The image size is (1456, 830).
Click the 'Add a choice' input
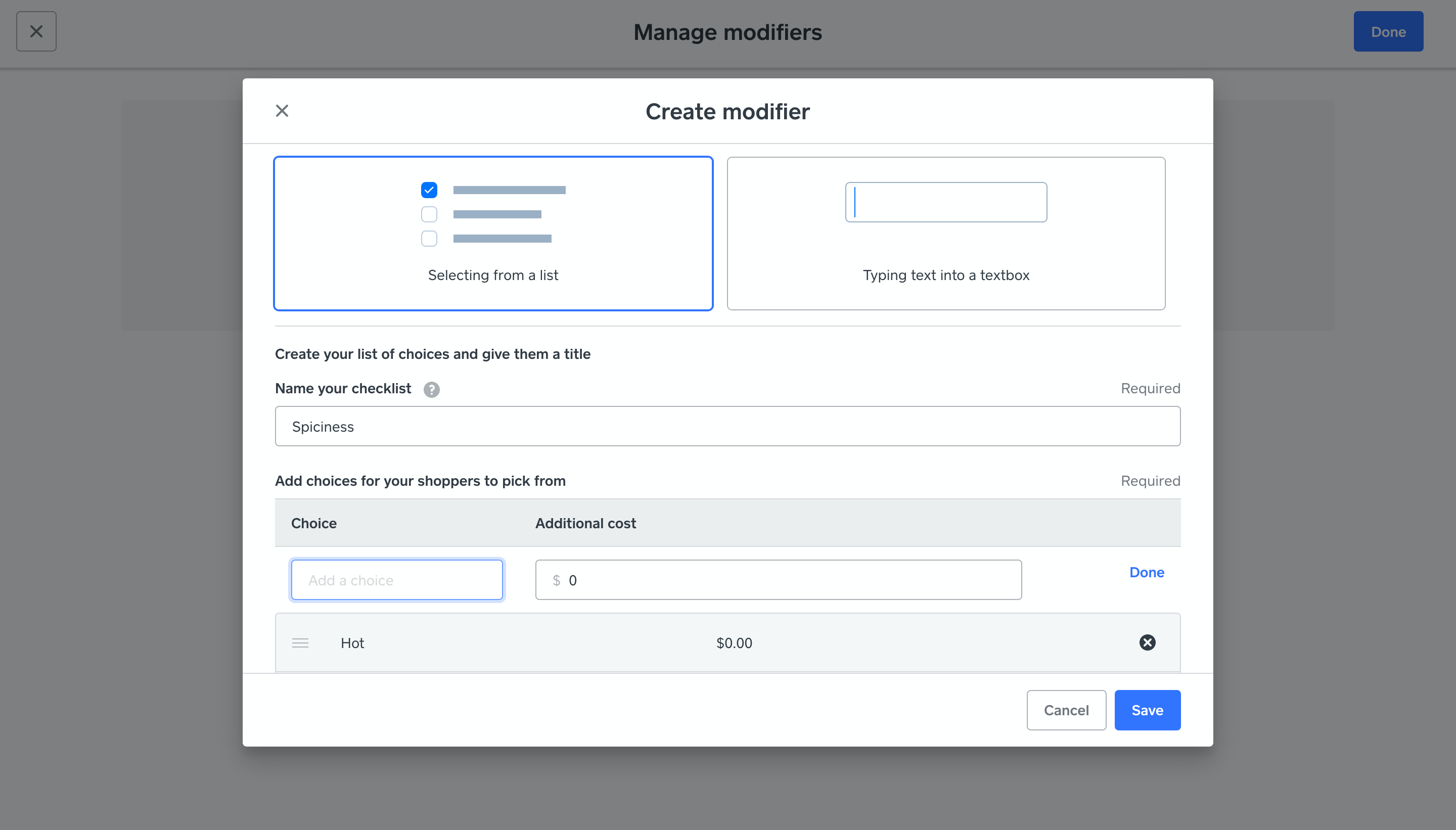[397, 580]
